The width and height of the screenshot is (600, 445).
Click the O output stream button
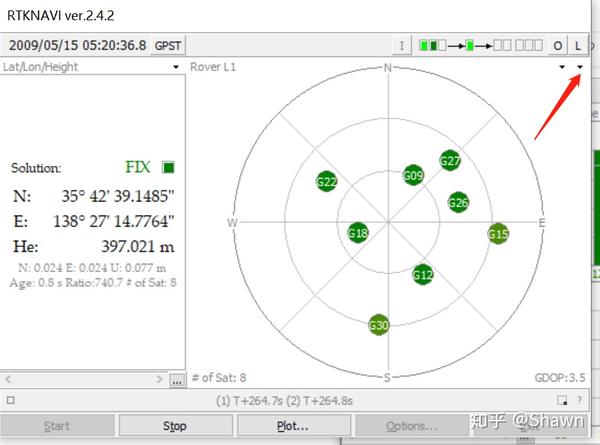tap(558, 46)
